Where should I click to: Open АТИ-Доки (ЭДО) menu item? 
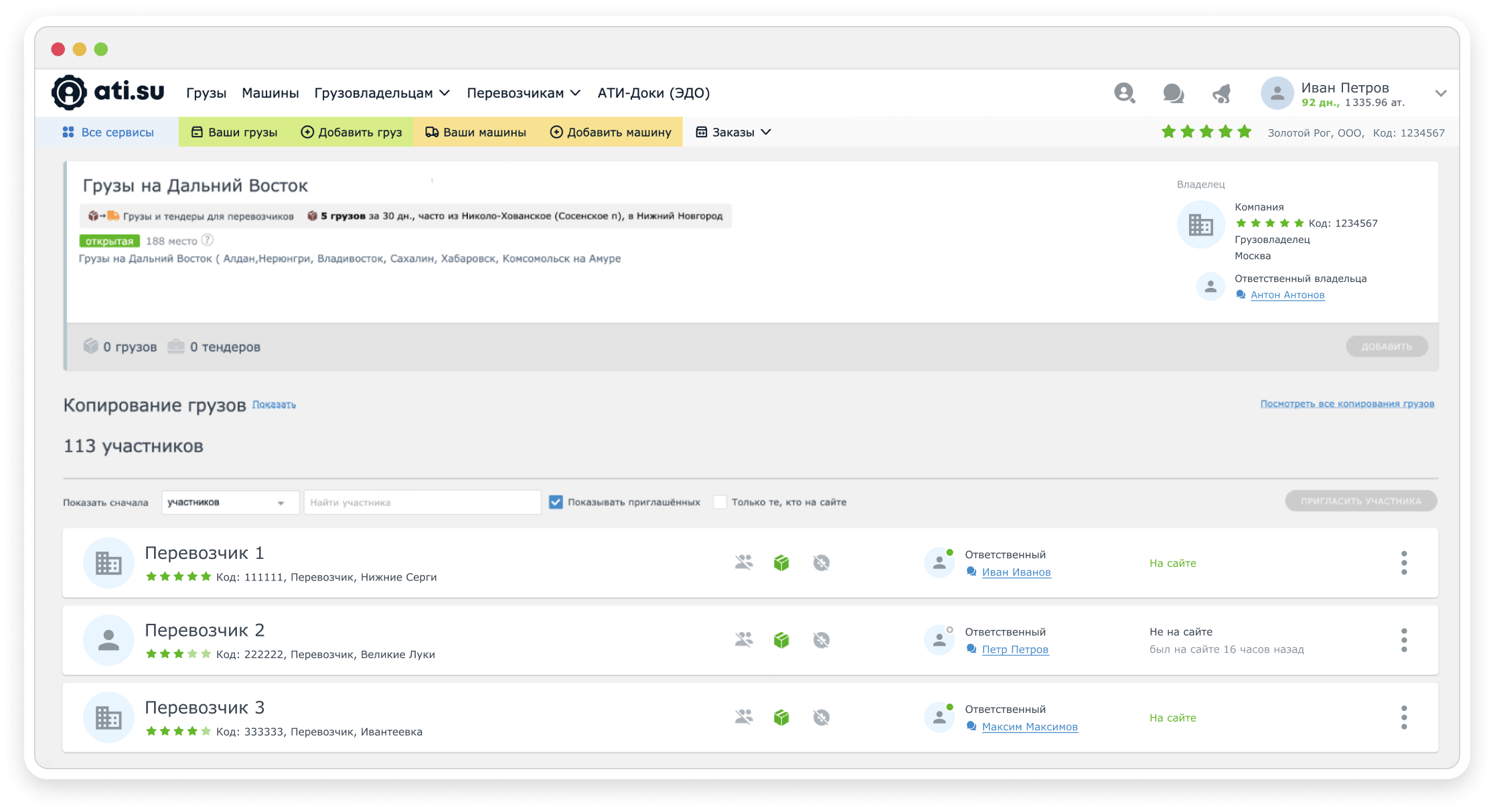(x=653, y=93)
